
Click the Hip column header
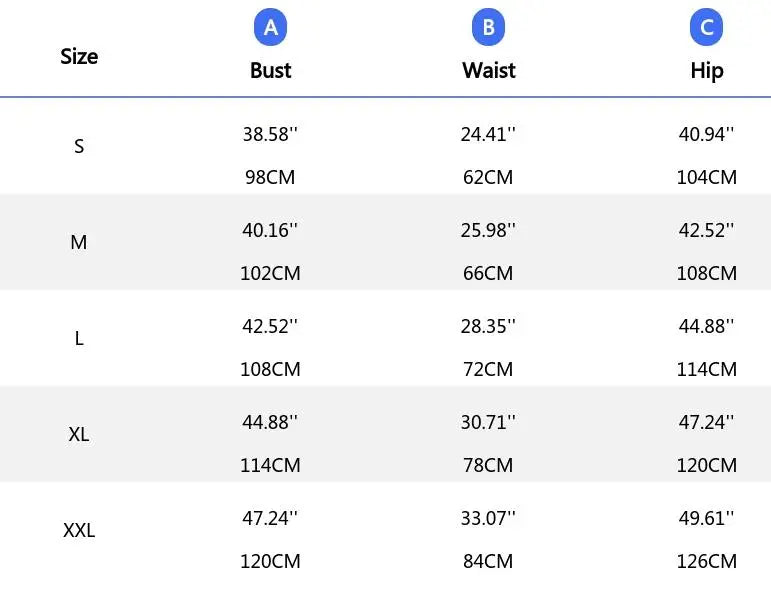point(706,70)
